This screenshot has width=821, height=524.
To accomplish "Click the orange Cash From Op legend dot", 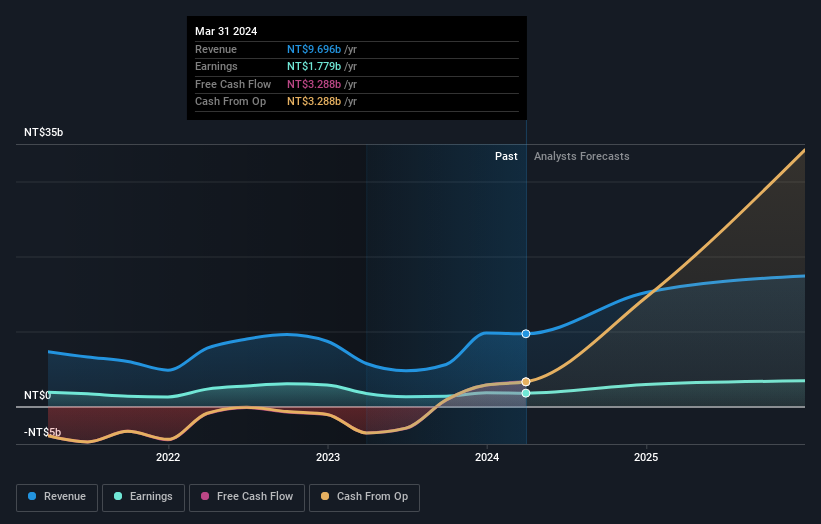I will click(x=325, y=496).
